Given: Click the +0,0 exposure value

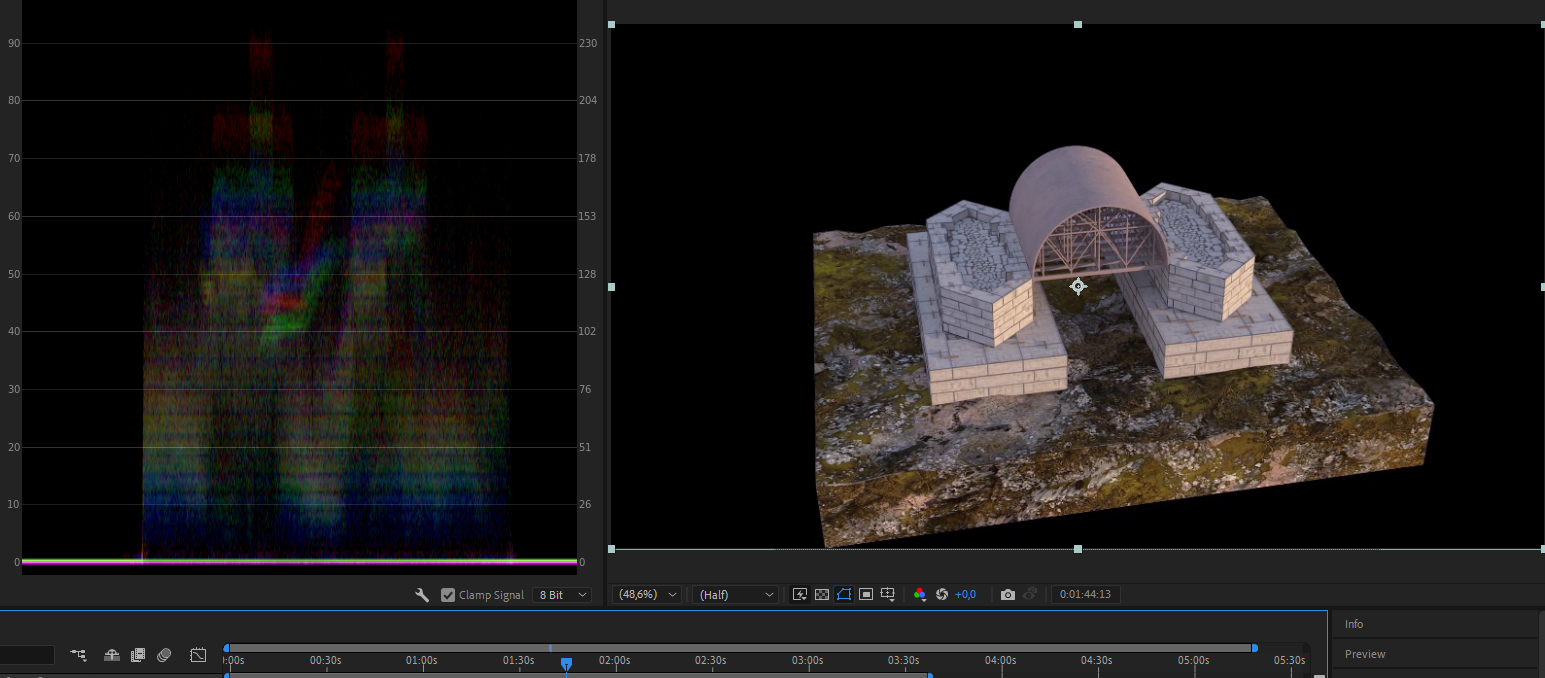Looking at the screenshot, I should pyautogui.click(x=965, y=594).
